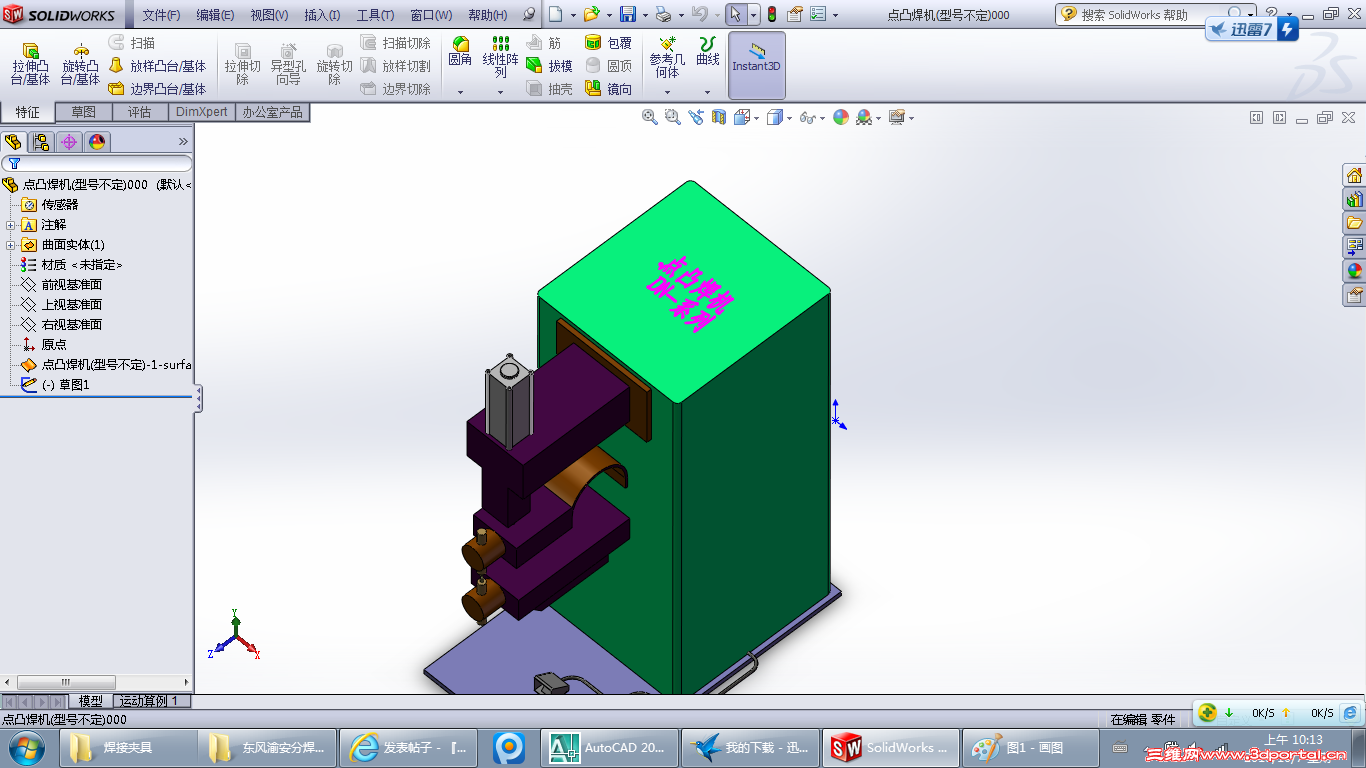Click the Zoom to Area icon in view toolbar

pyautogui.click(x=672, y=117)
